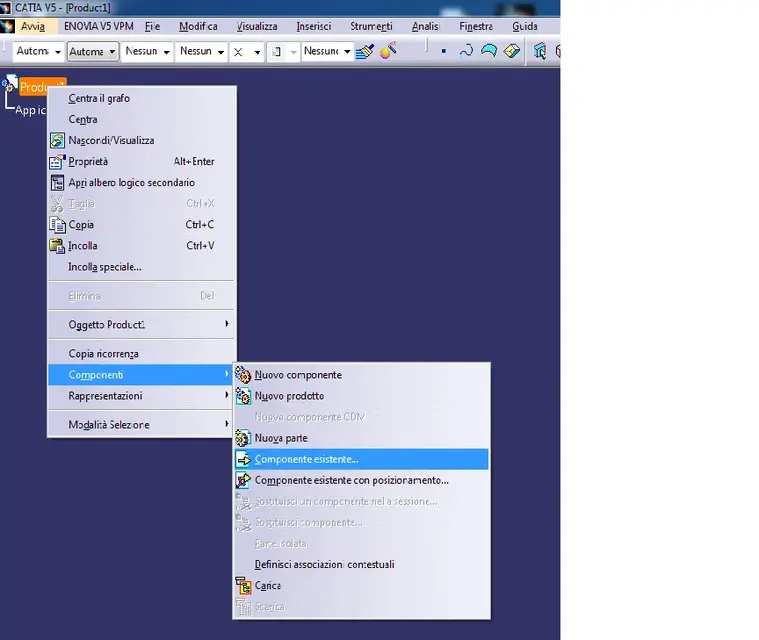Click the Nuovo componente gear icon

point(243,375)
